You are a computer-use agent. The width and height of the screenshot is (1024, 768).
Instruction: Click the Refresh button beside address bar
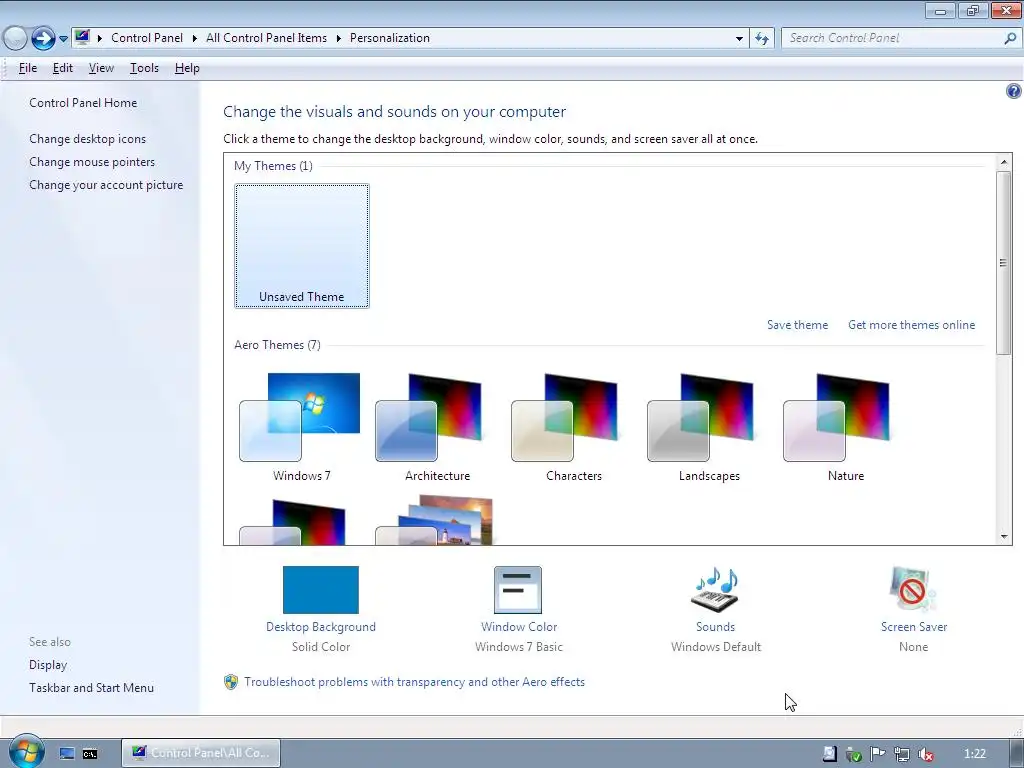tap(761, 39)
